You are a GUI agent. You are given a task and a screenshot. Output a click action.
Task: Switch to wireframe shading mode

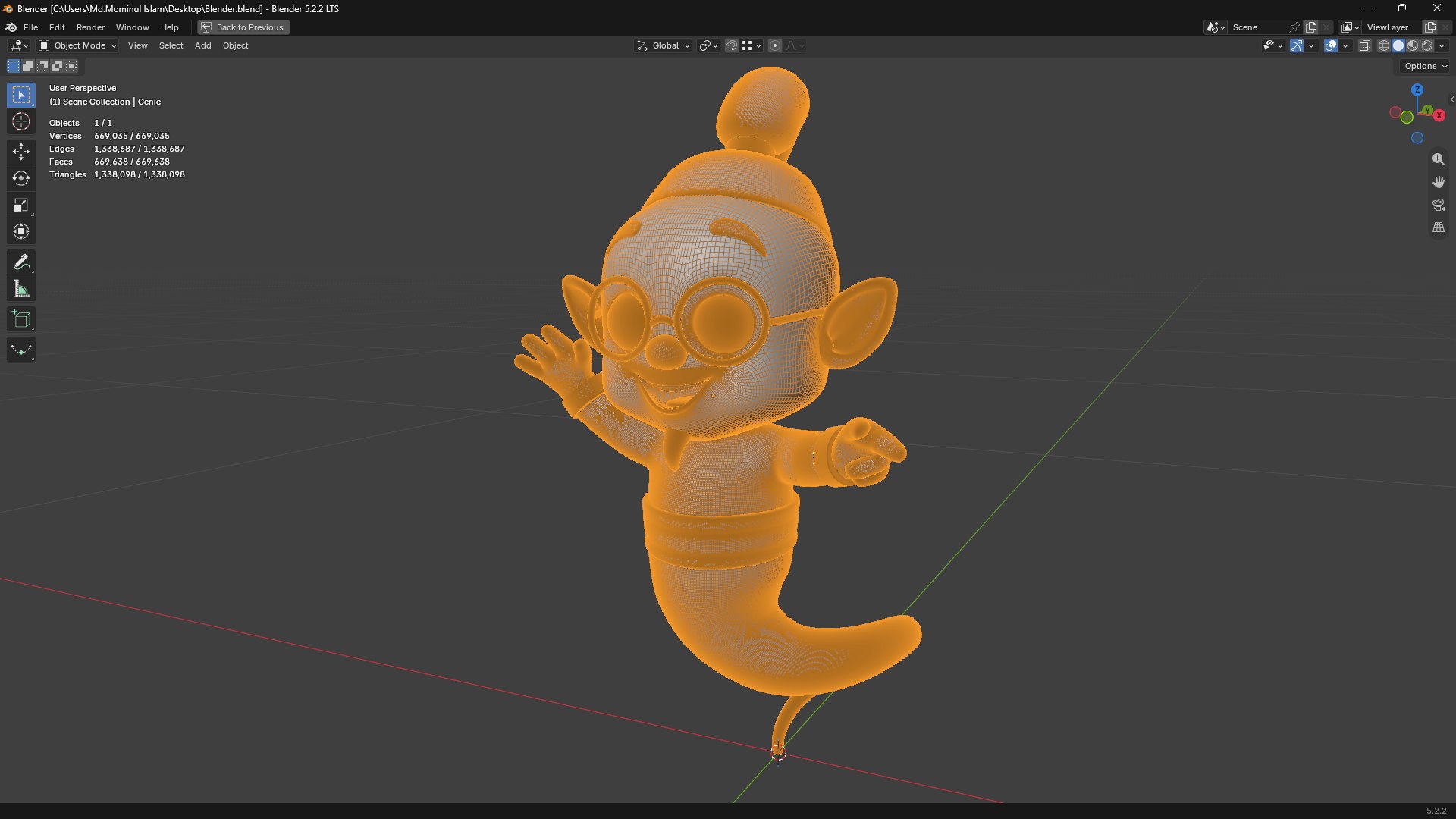point(1384,45)
